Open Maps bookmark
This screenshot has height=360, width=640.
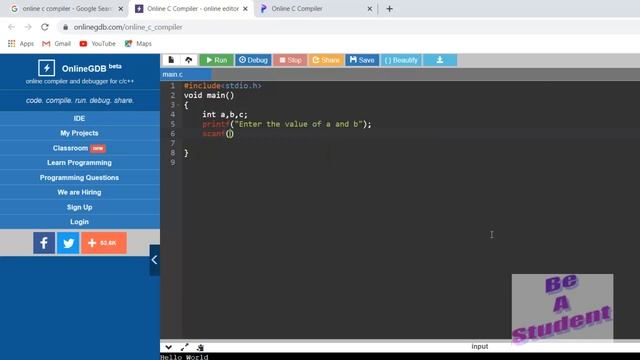(x=138, y=44)
